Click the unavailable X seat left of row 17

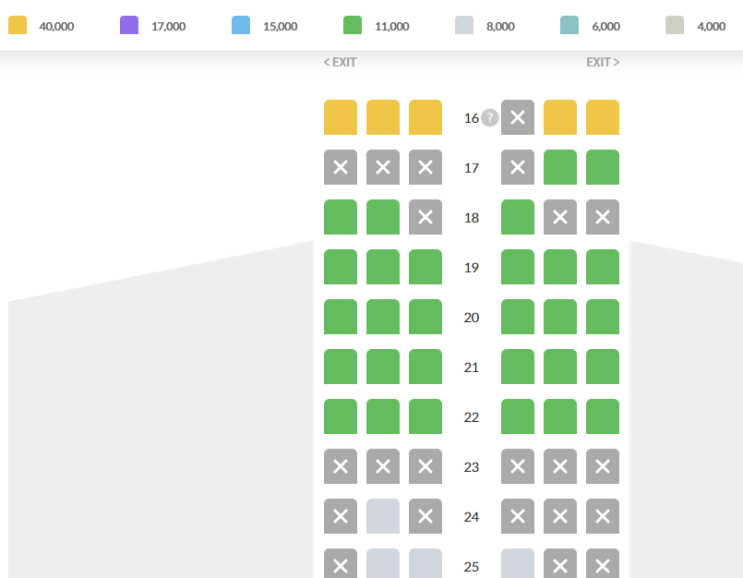[x=425, y=168]
